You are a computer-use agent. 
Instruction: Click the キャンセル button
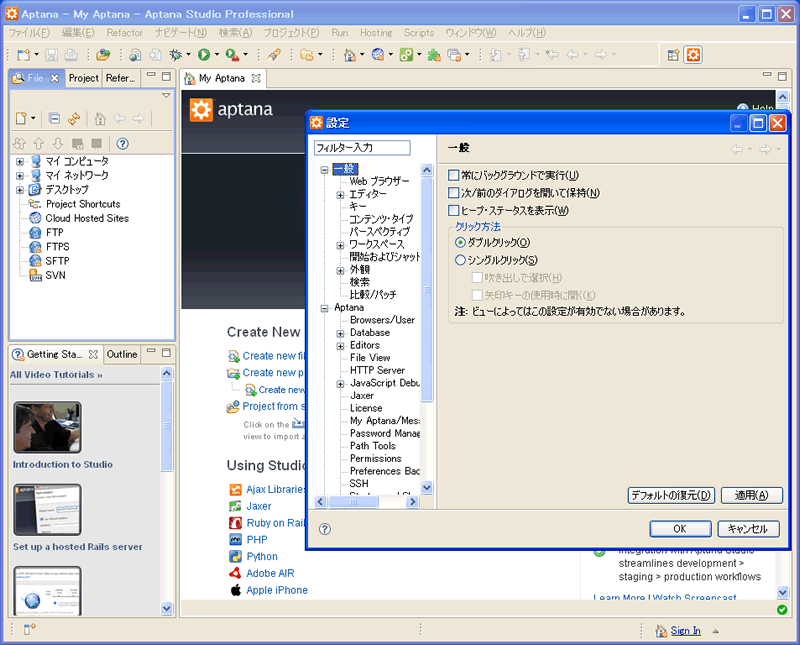(x=748, y=529)
